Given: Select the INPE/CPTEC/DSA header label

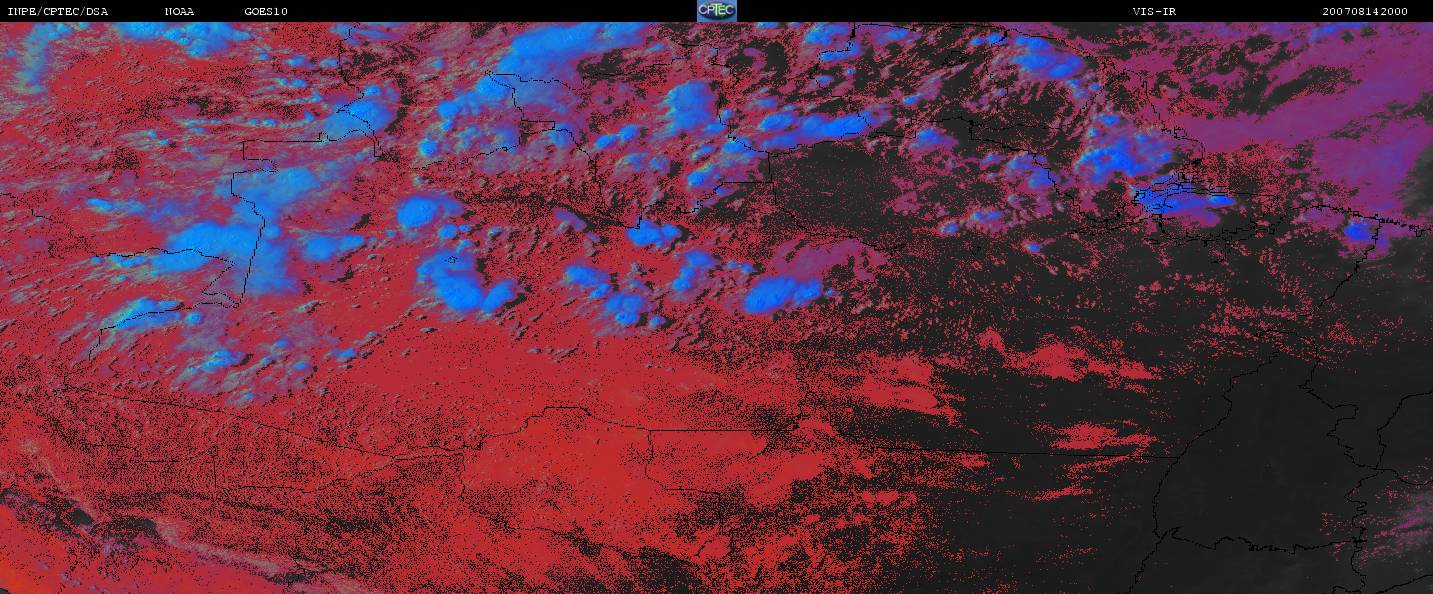Looking at the screenshot, I should [x=58, y=12].
